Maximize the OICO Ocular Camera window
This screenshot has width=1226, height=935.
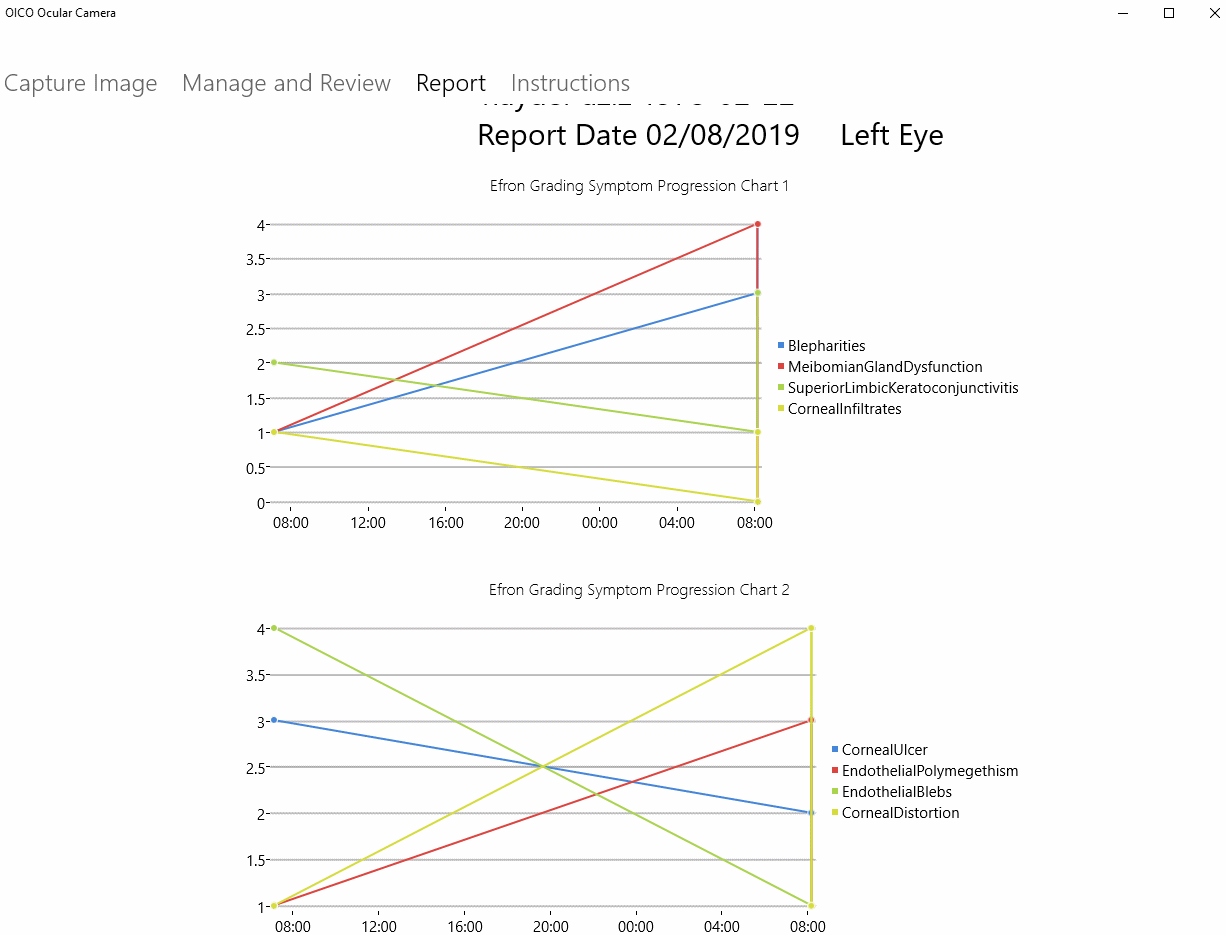pos(1168,13)
